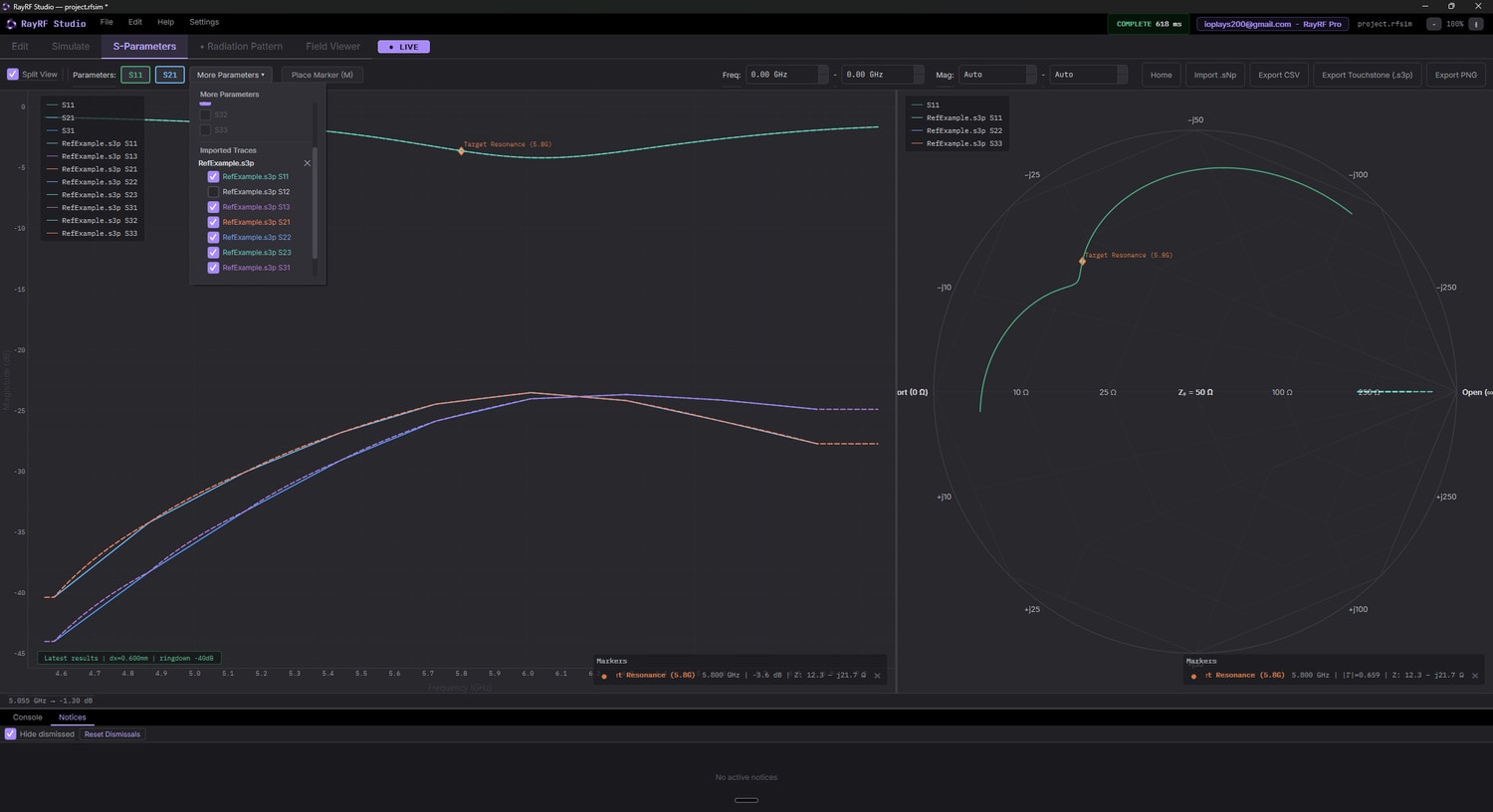1493x812 pixels.
Task: Click the Mag maximum spinner arrows
Action: 1122,75
